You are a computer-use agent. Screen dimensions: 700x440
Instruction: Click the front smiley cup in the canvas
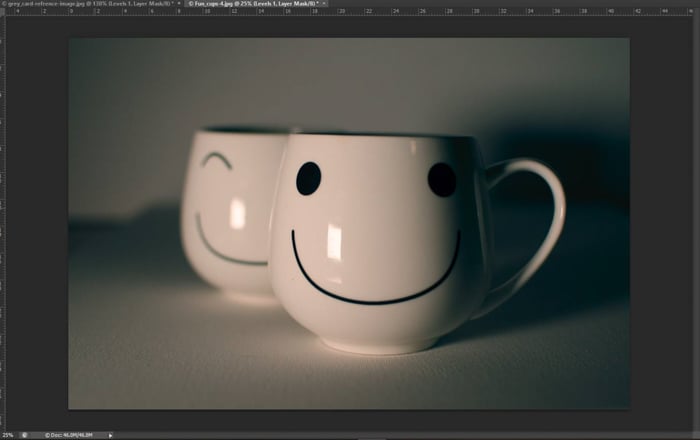379,243
